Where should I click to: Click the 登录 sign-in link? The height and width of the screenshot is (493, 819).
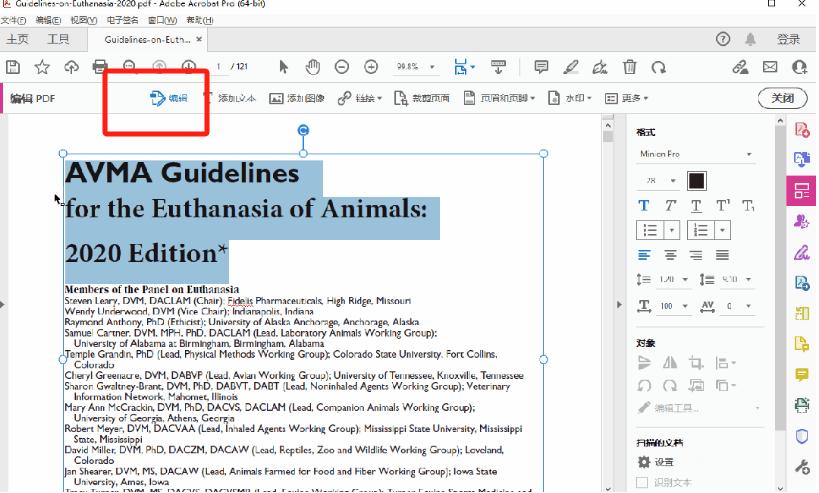point(788,39)
